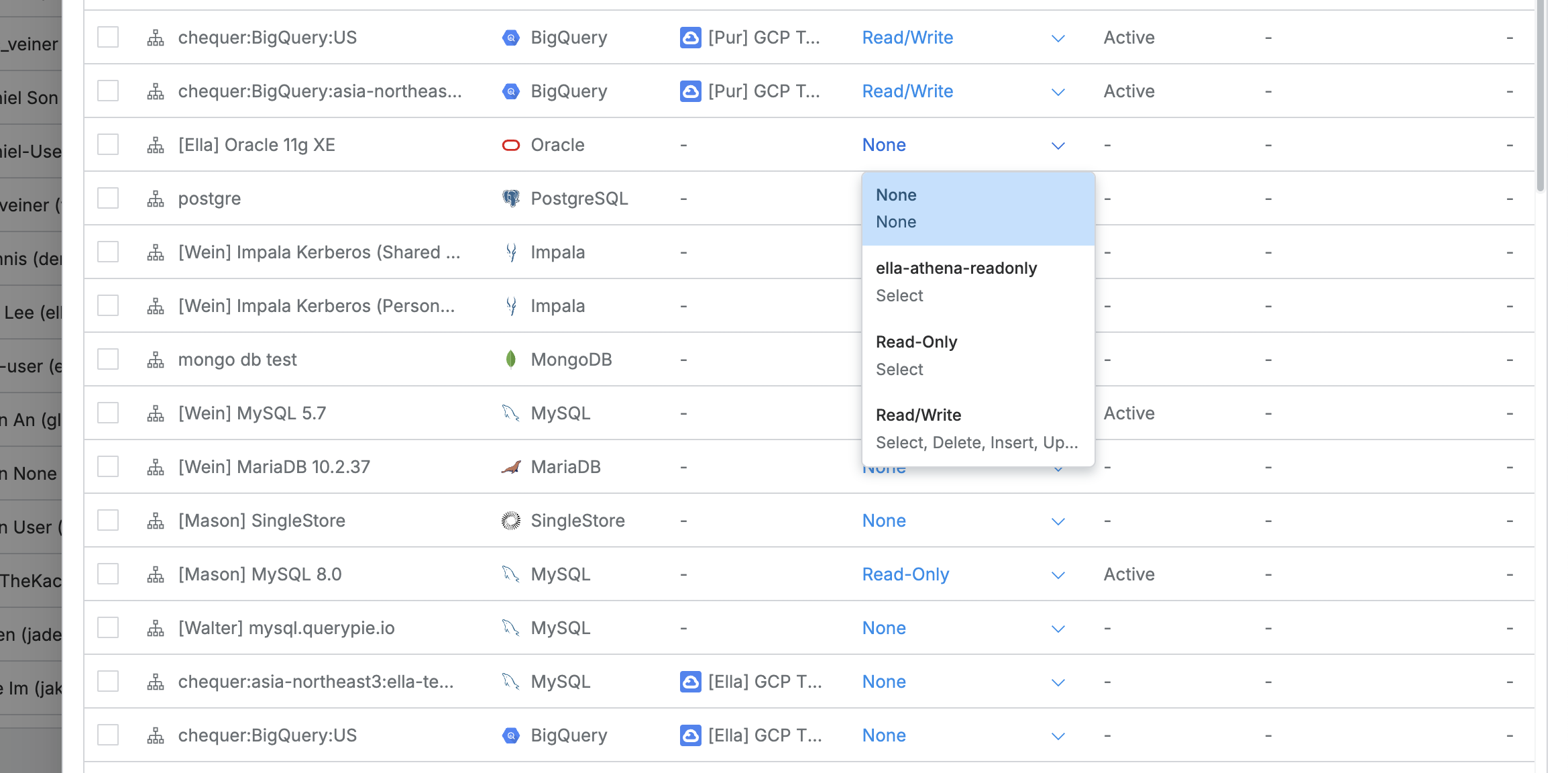Click cluster icon for [Mason] SingleStore
Viewport: 1568px width, 773px height.
(156, 521)
